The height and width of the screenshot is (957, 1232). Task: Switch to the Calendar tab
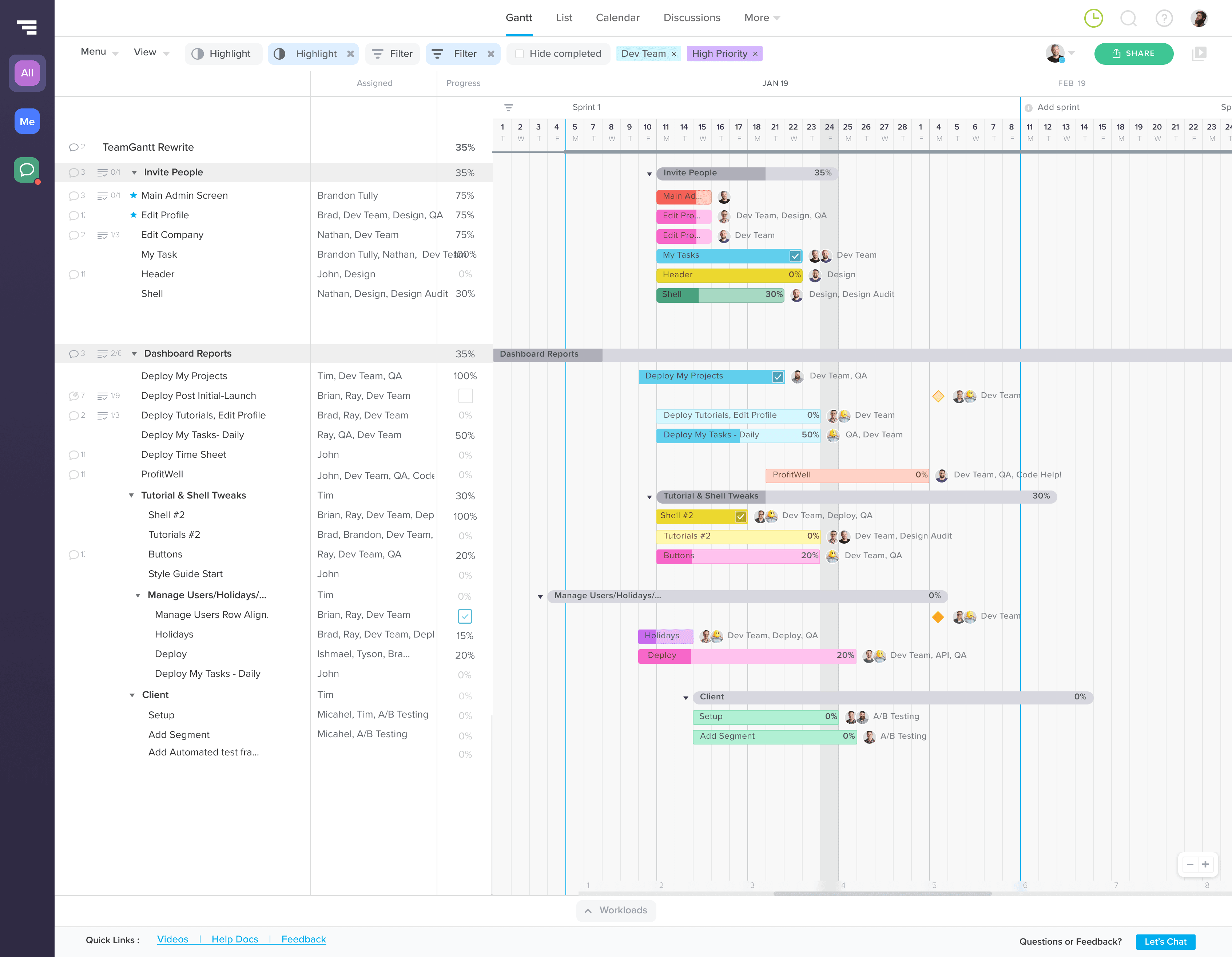[617, 18]
